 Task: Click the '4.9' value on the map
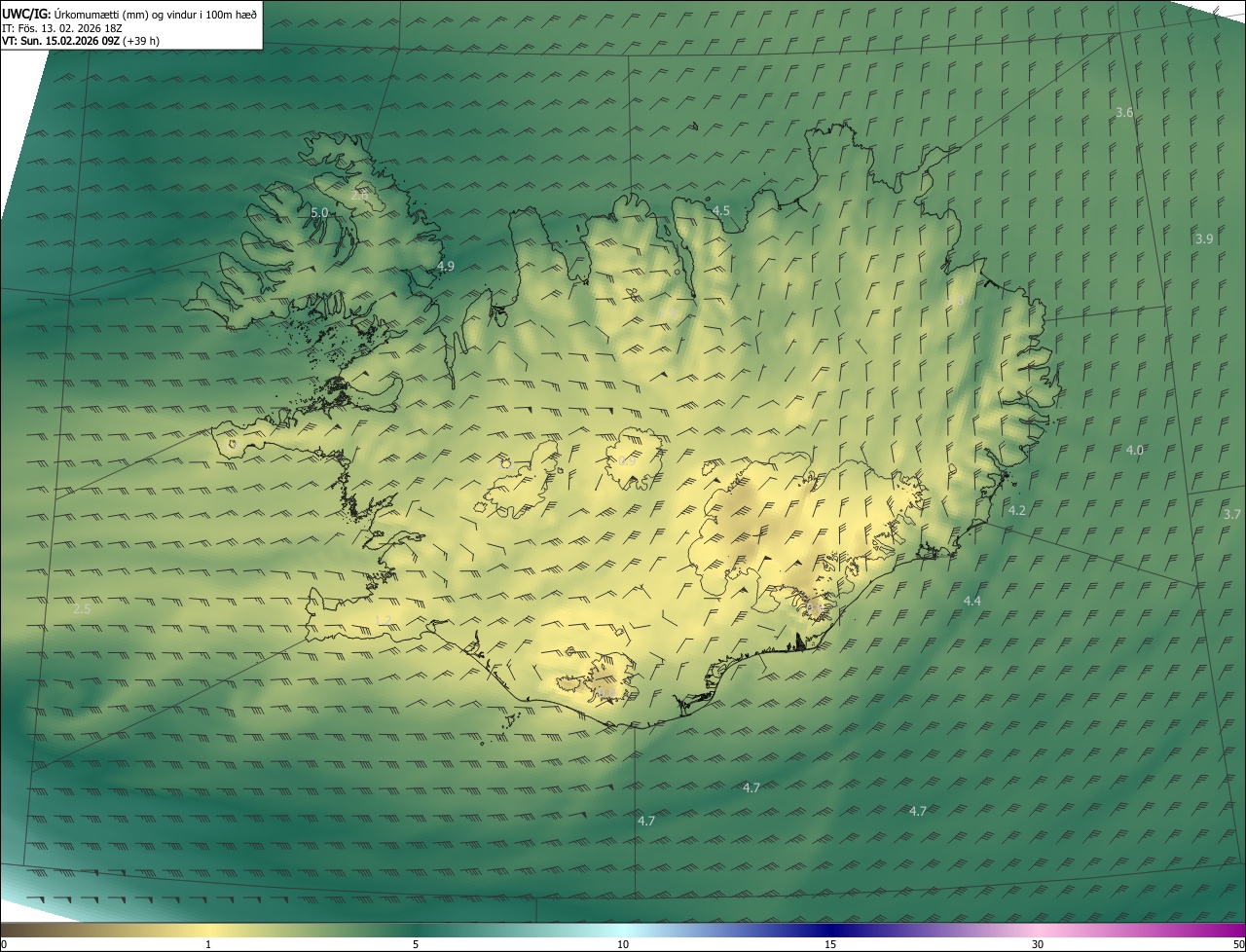click(445, 266)
